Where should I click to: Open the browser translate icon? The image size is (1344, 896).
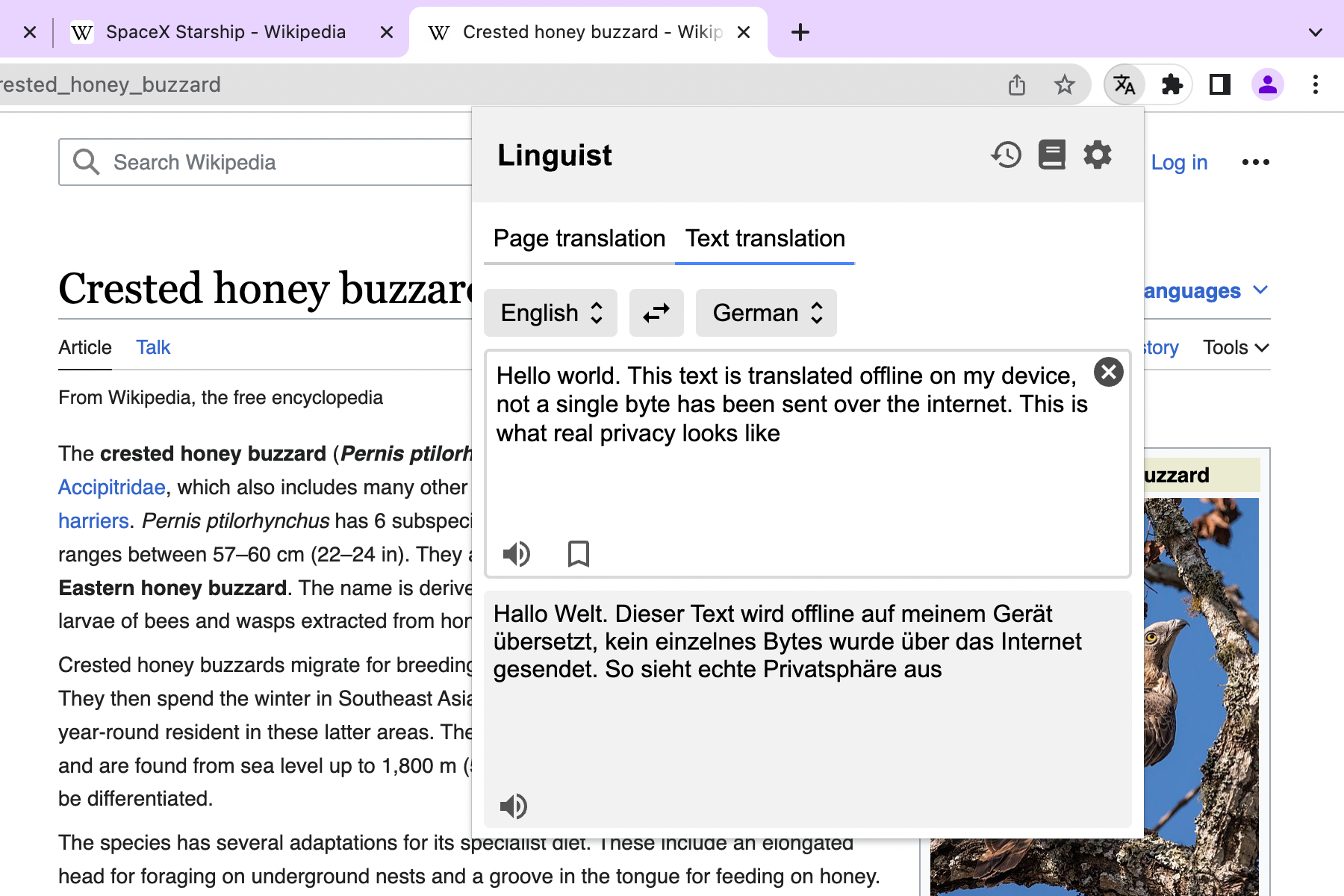pos(1124,84)
